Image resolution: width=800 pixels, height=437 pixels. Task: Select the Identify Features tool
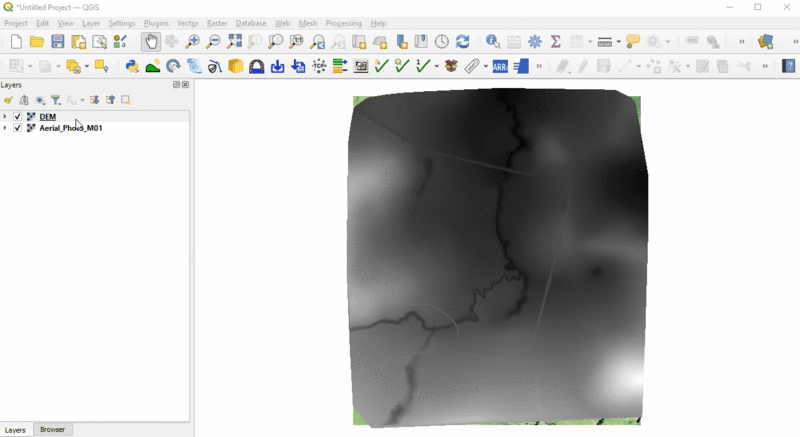coord(493,42)
